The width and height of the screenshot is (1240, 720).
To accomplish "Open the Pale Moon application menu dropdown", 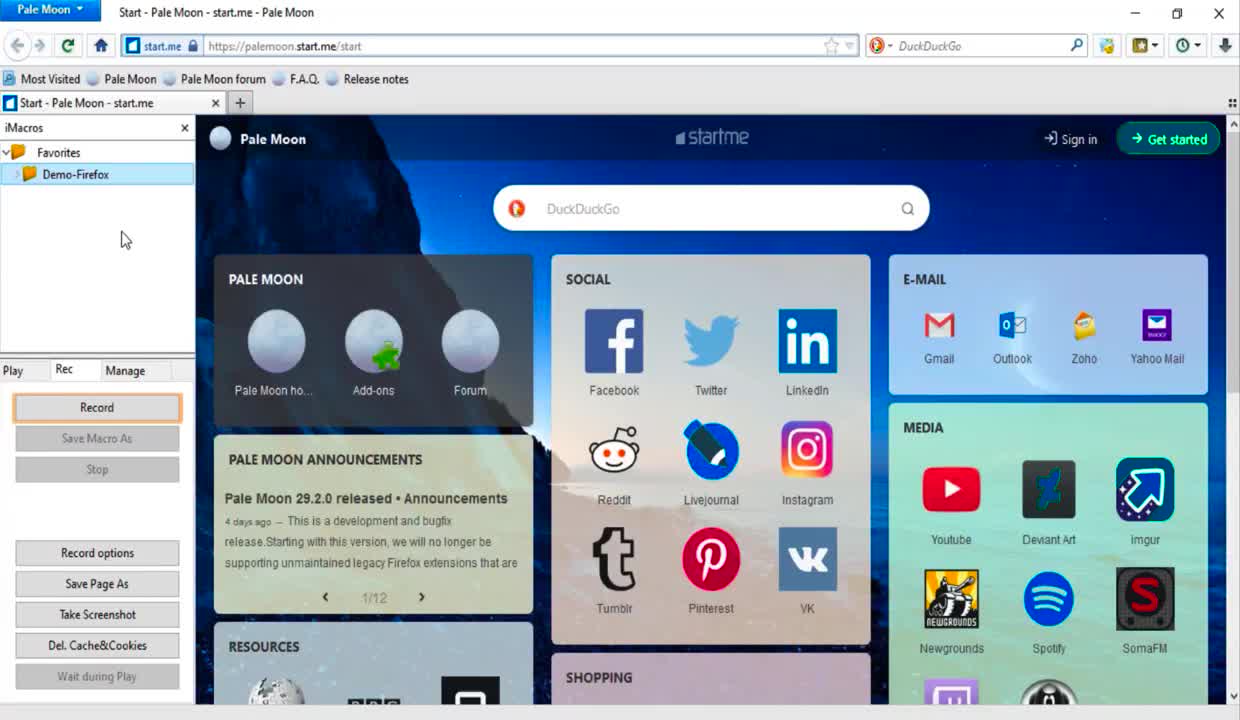I will click(x=50, y=10).
